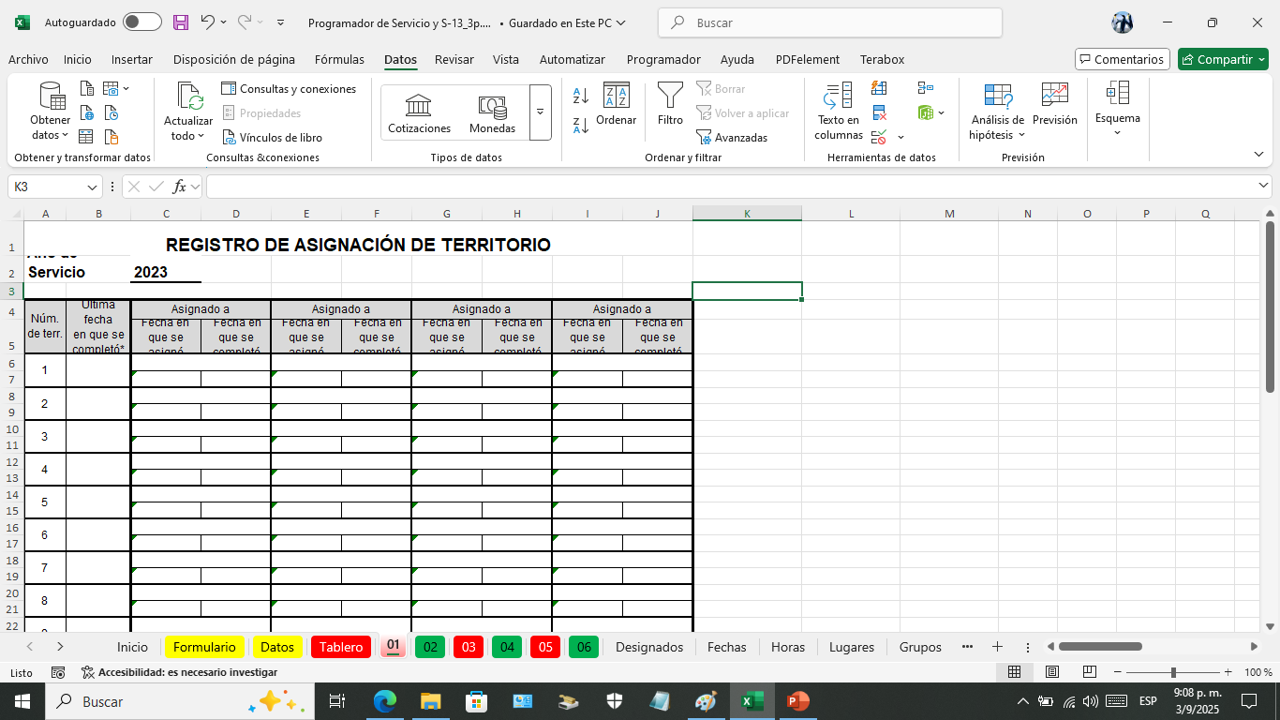Open Microsoft Edge from taskbar
This screenshot has width=1280, height=720.
click(x=385, y=701)
